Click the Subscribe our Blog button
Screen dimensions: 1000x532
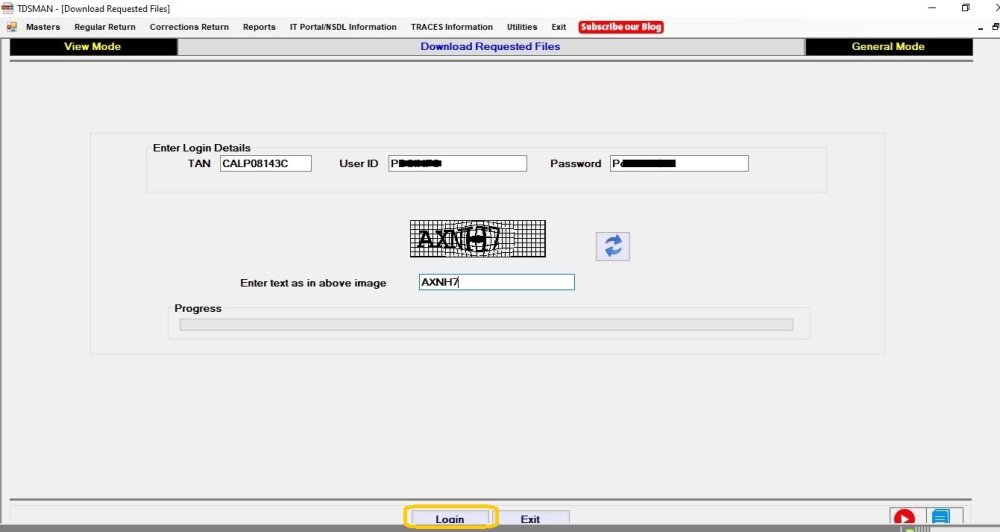click(x=621, y=27)
